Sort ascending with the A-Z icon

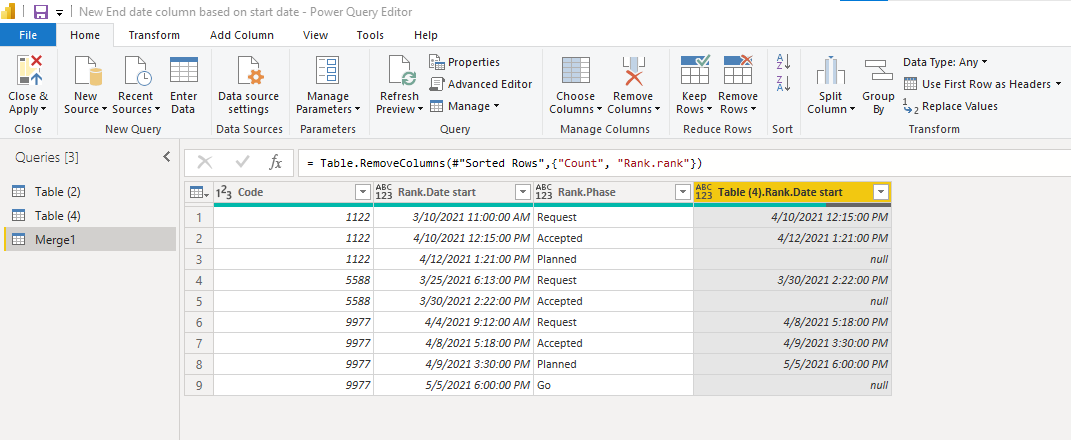coord(783,62)
